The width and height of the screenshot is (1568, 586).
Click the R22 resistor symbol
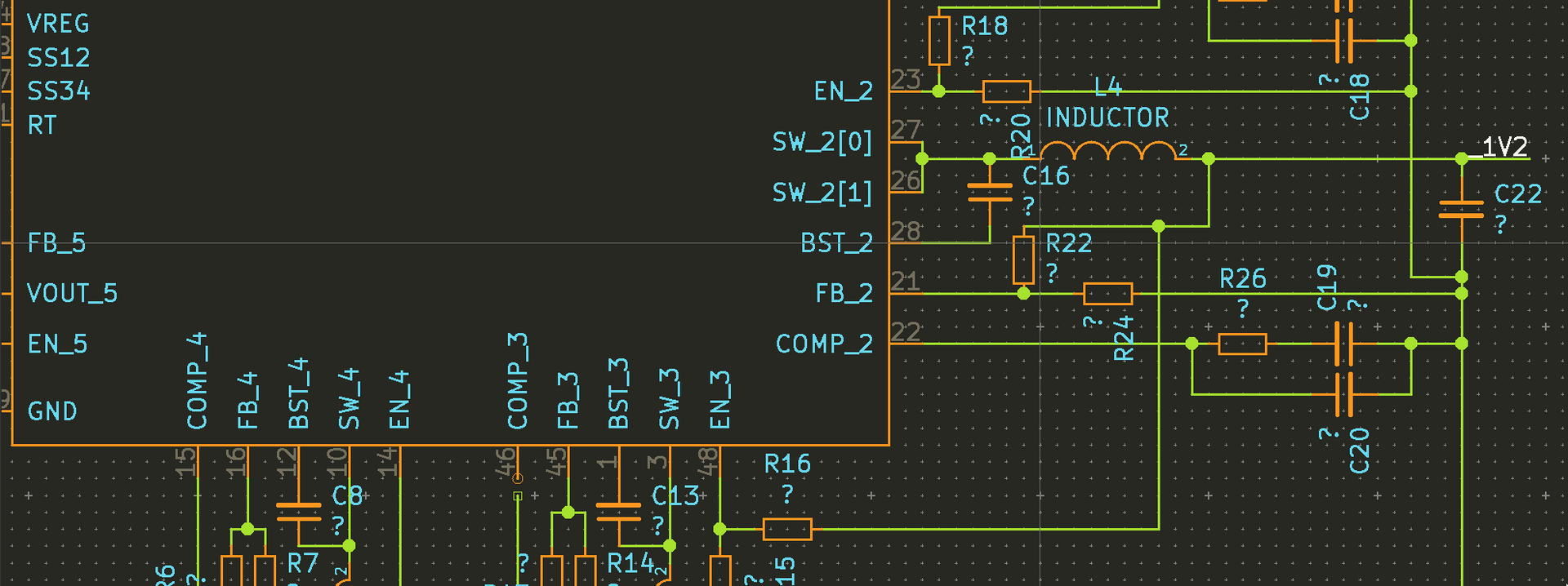click(1023, 260)
